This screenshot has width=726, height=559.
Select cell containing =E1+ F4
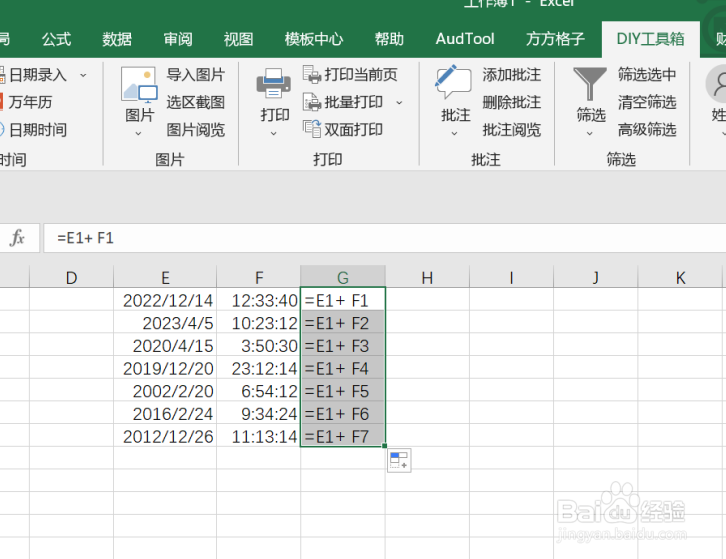(x=343, y=368)
